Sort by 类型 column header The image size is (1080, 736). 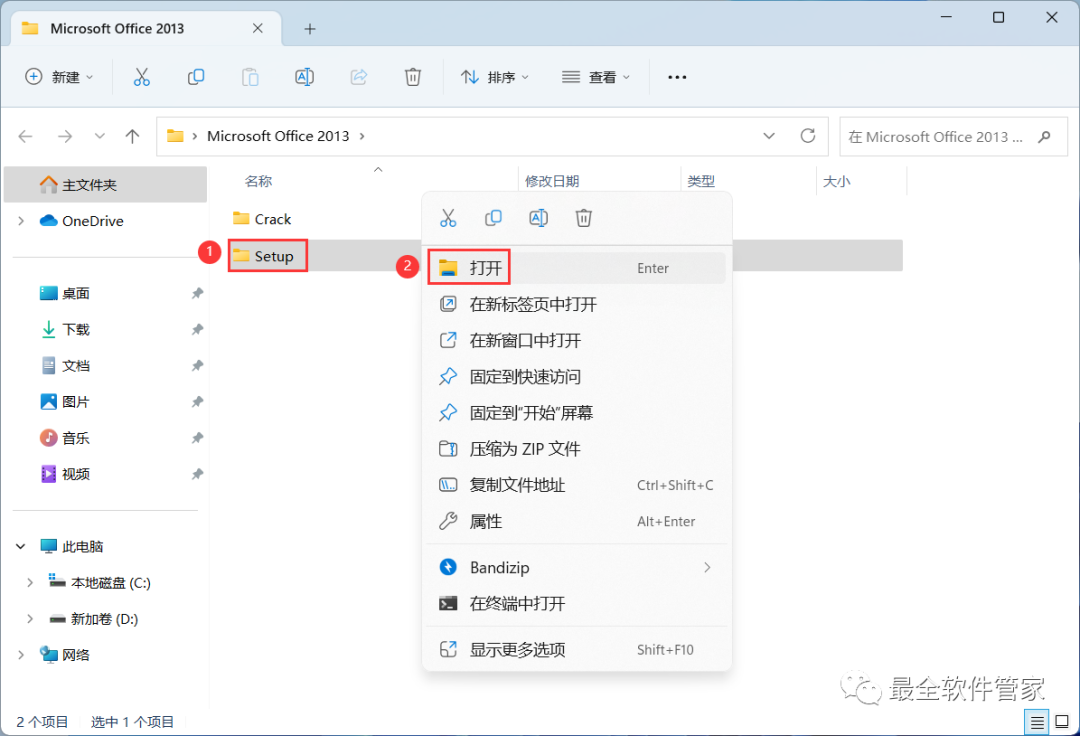[x=701, y=181]
